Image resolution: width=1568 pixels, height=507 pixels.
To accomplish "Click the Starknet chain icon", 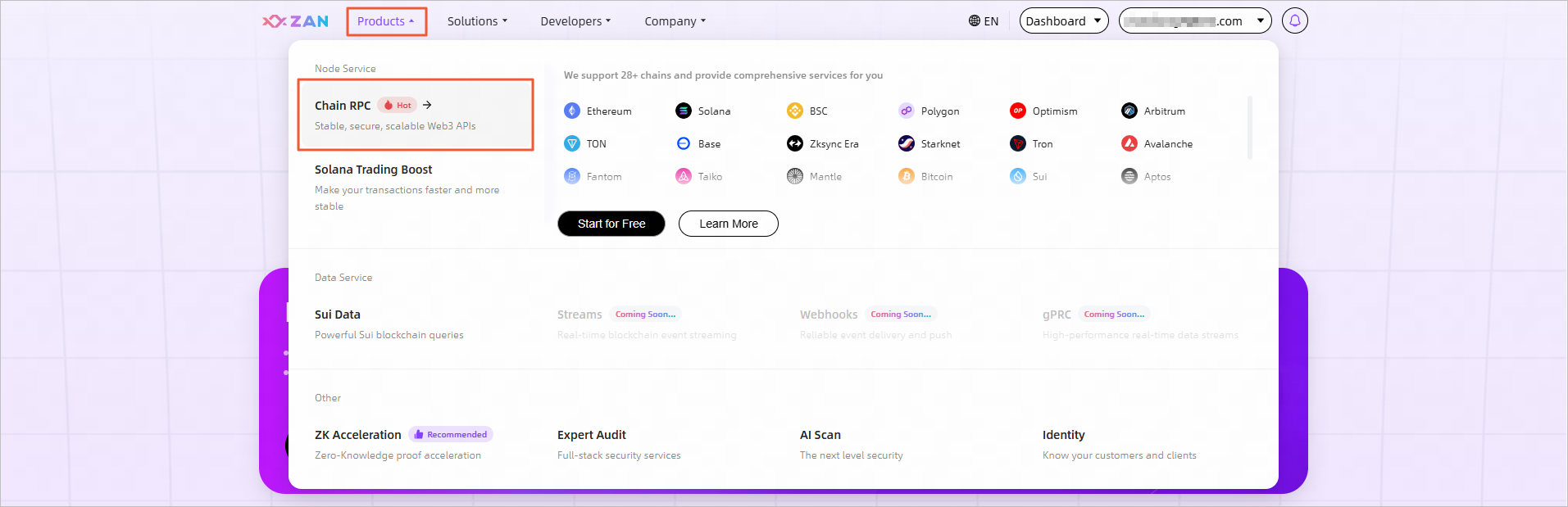I will (907, 143).
